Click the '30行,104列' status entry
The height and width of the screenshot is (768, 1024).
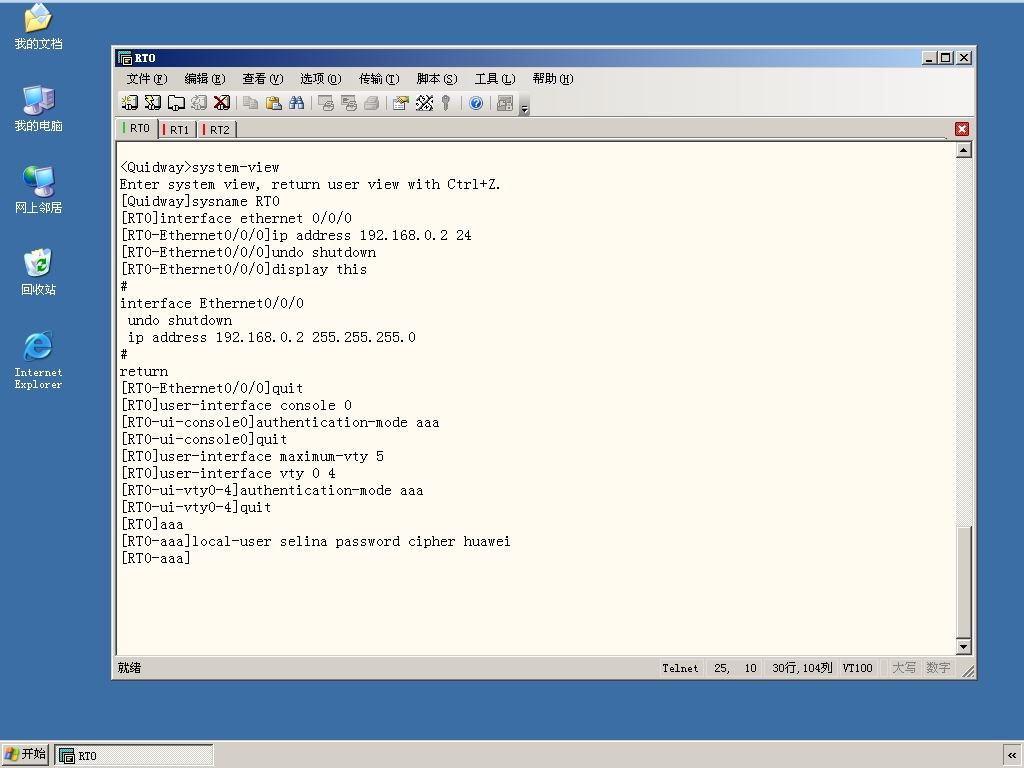(802, 668)
